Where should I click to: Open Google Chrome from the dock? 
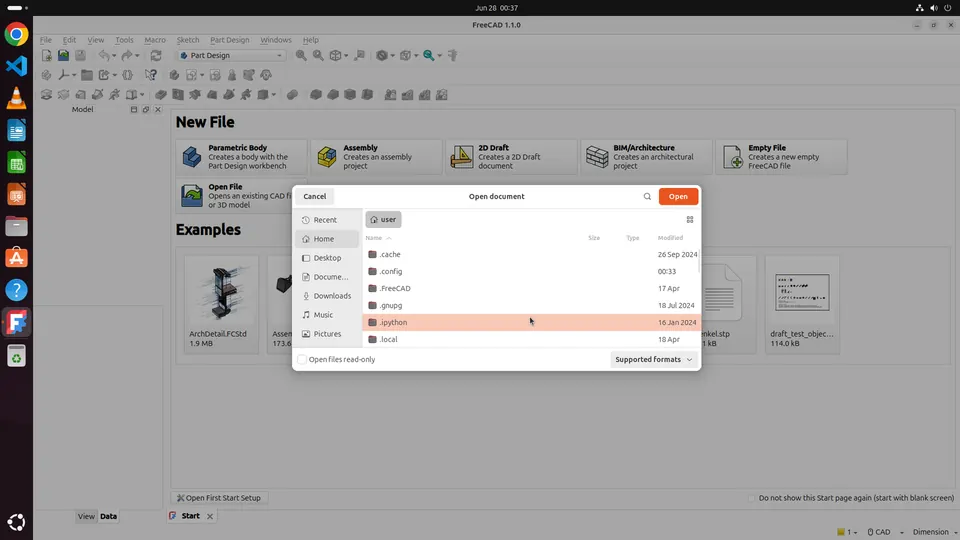coord(17,34)
